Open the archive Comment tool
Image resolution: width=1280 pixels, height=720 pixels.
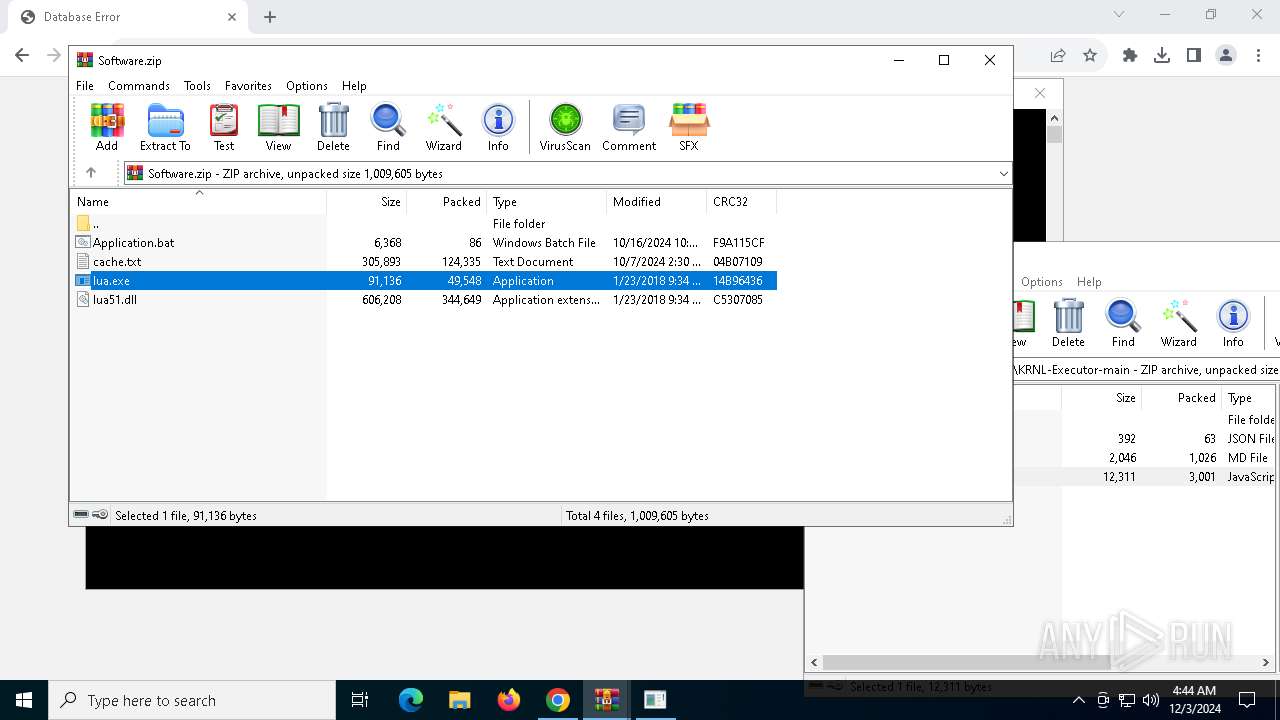(x=629, y=127)
